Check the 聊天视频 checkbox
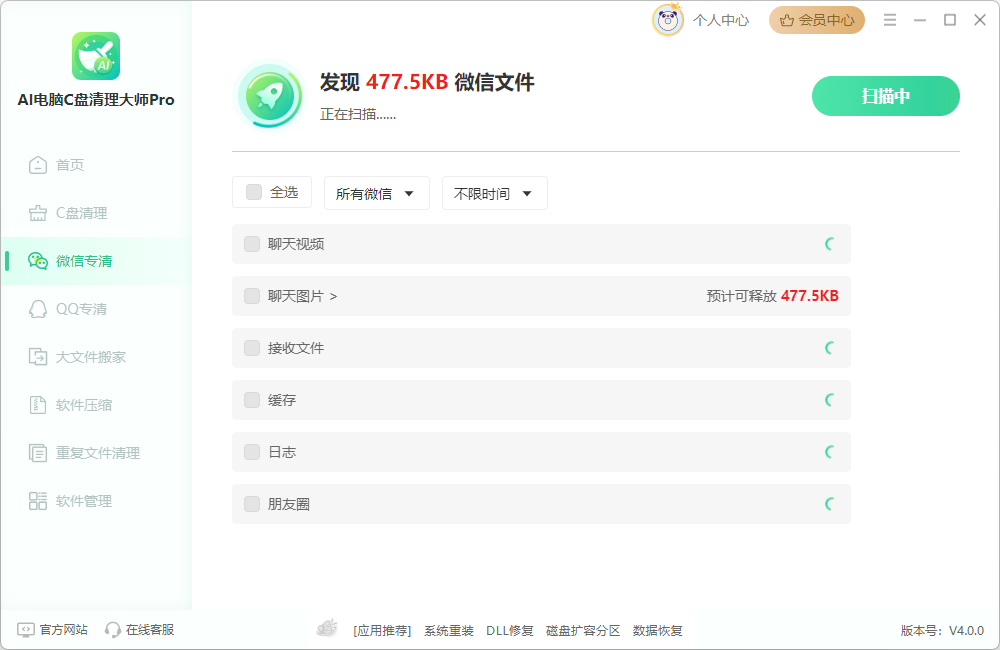1000x650 pixels. pyautogui.click(x=252, y=244)
